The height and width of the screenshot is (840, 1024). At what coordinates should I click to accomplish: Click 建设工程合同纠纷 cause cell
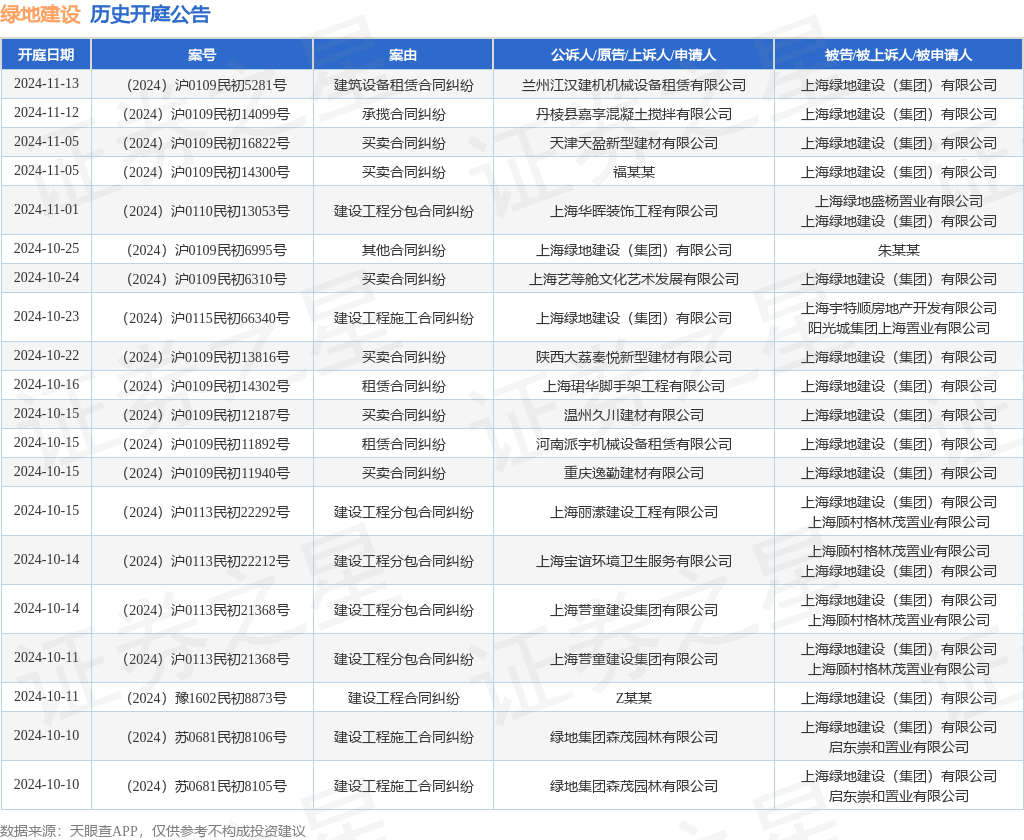pos(404,698)
